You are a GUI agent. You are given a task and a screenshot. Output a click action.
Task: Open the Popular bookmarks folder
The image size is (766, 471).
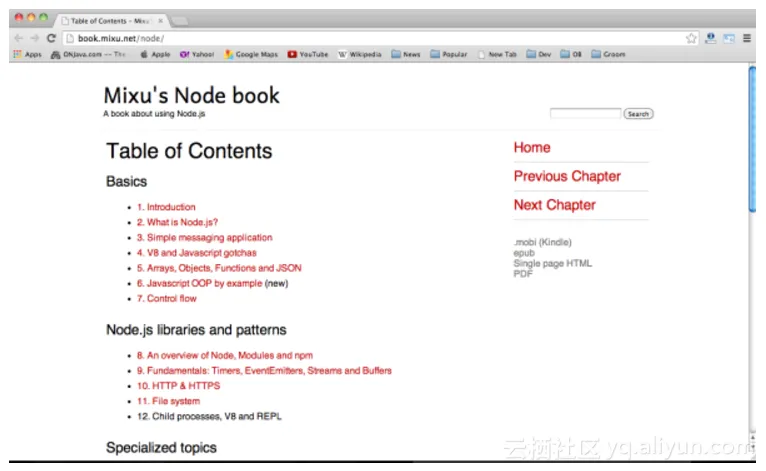pyautogui.click(x=449, y=54)
